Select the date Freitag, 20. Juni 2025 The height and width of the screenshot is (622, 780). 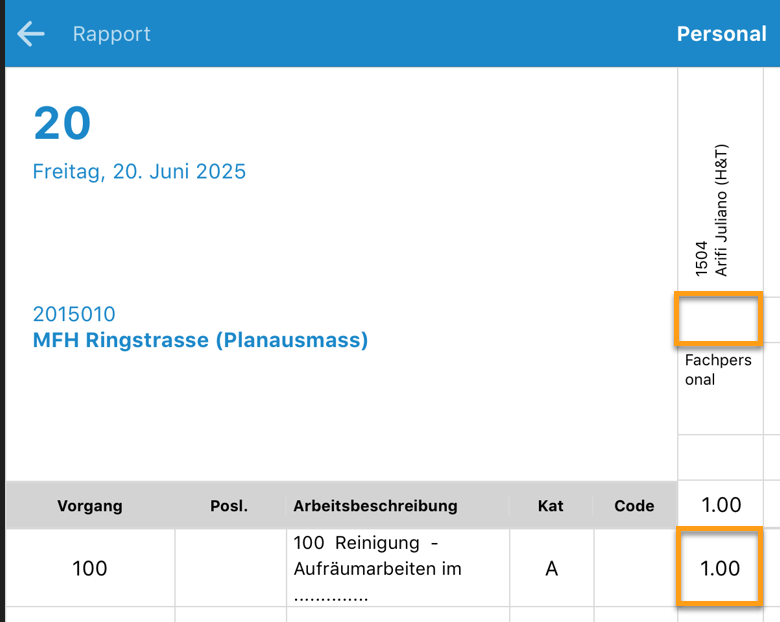[x=139, y=171]
